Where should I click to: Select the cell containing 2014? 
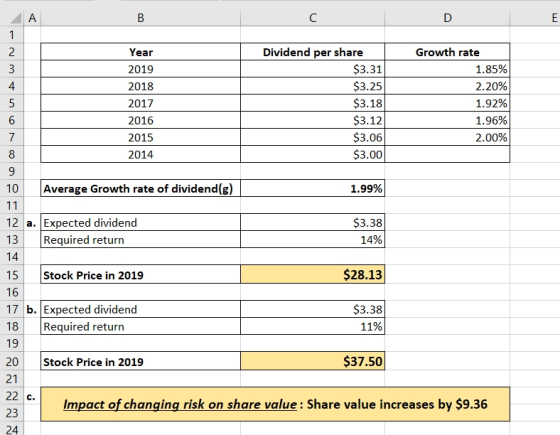pyautogui.click(x=141, y=154)
